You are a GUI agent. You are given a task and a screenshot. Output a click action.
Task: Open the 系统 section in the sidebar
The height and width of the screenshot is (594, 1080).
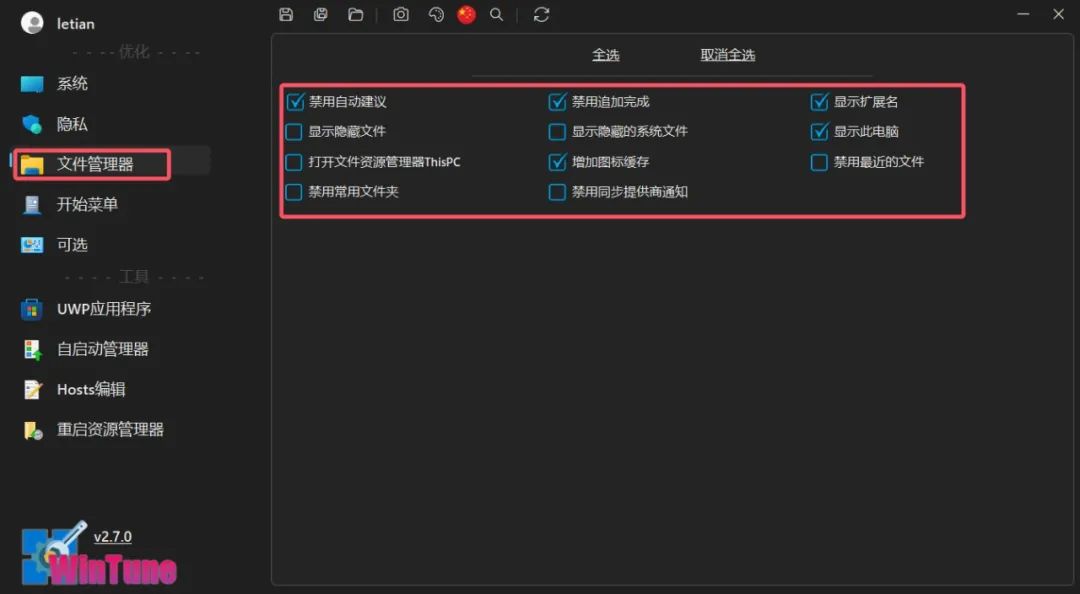(72, 84)
